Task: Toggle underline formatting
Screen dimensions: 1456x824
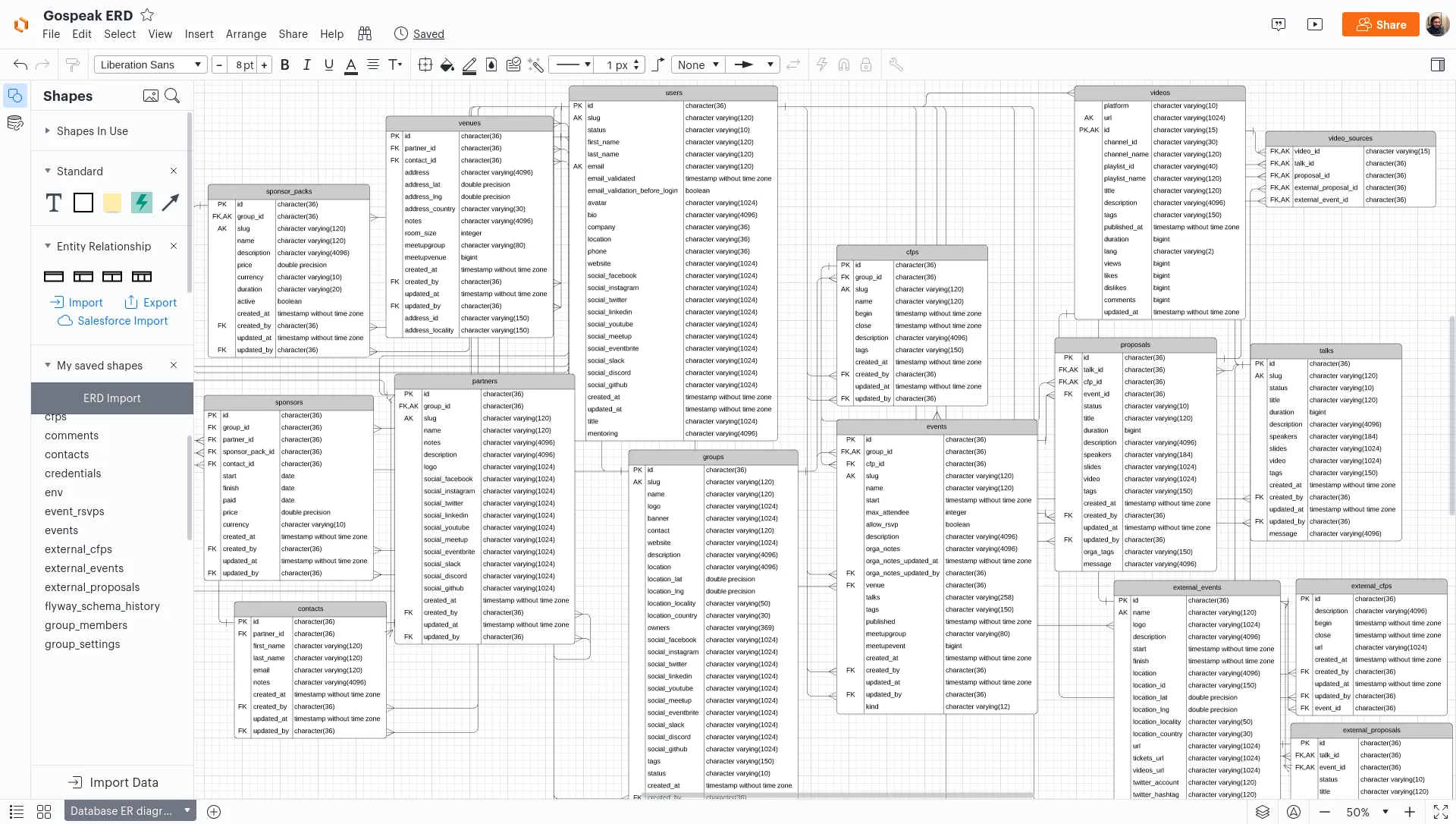Action: (329, 65)
